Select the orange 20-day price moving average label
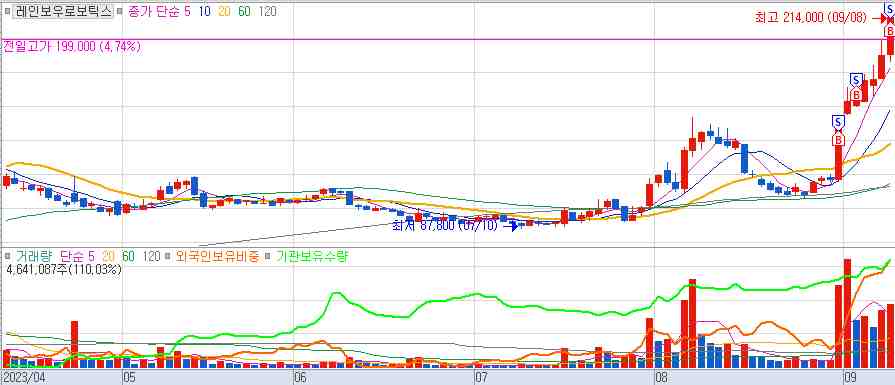Image resolution: width=895 pixels, height=385 pixels. (x=224, y=12)
